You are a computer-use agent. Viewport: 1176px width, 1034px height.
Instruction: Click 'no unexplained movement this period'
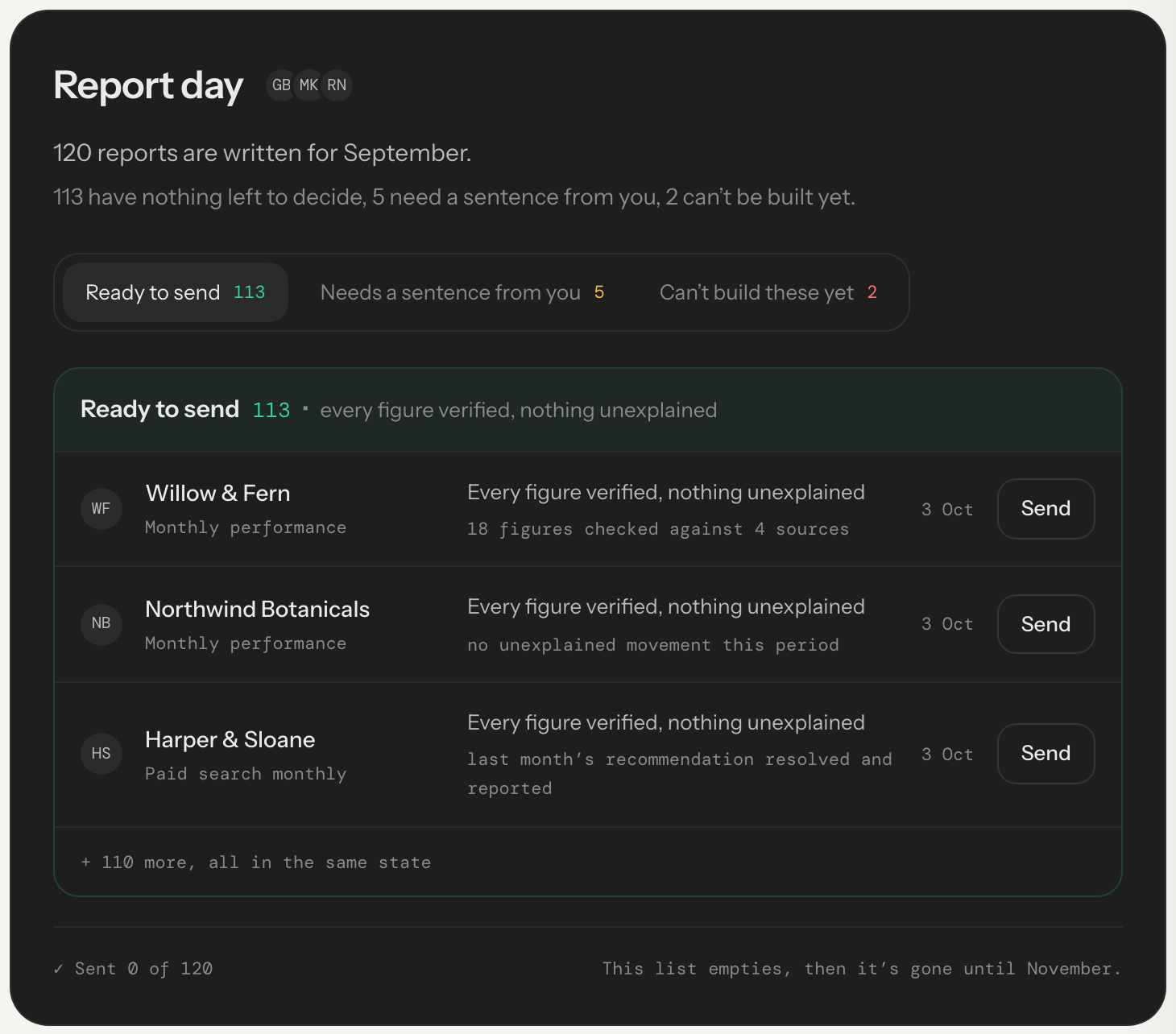tap(653, 645)
